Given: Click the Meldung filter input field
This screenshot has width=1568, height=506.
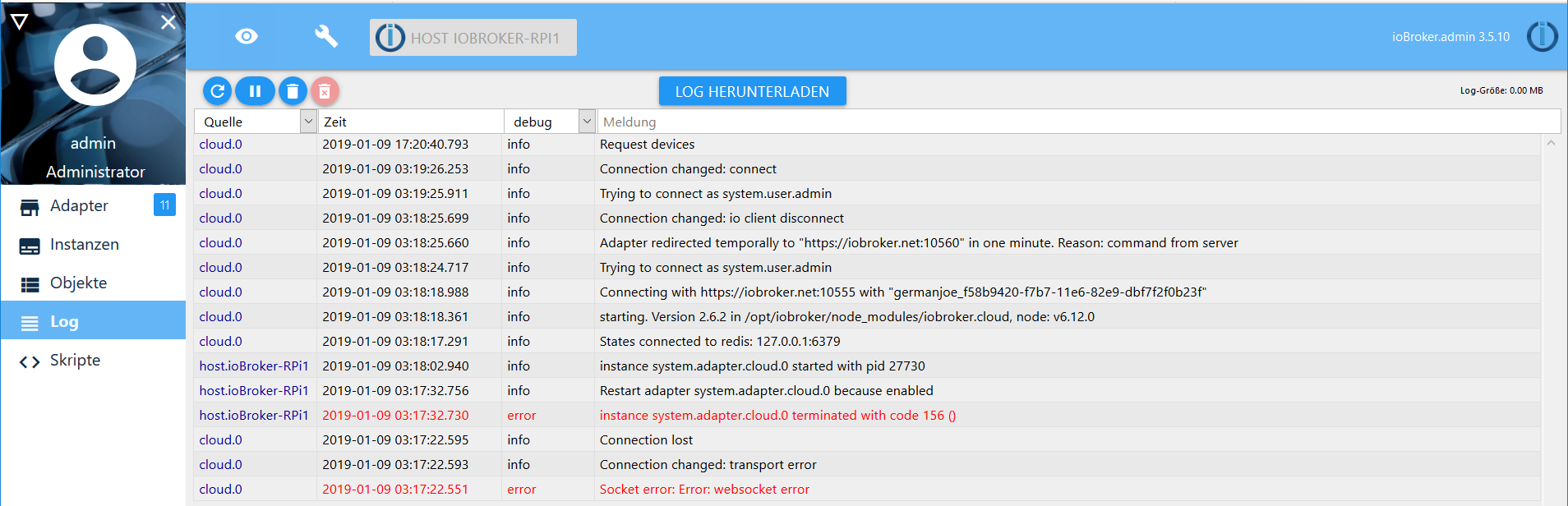Looking at the screenshot, I should [1078, 122].
